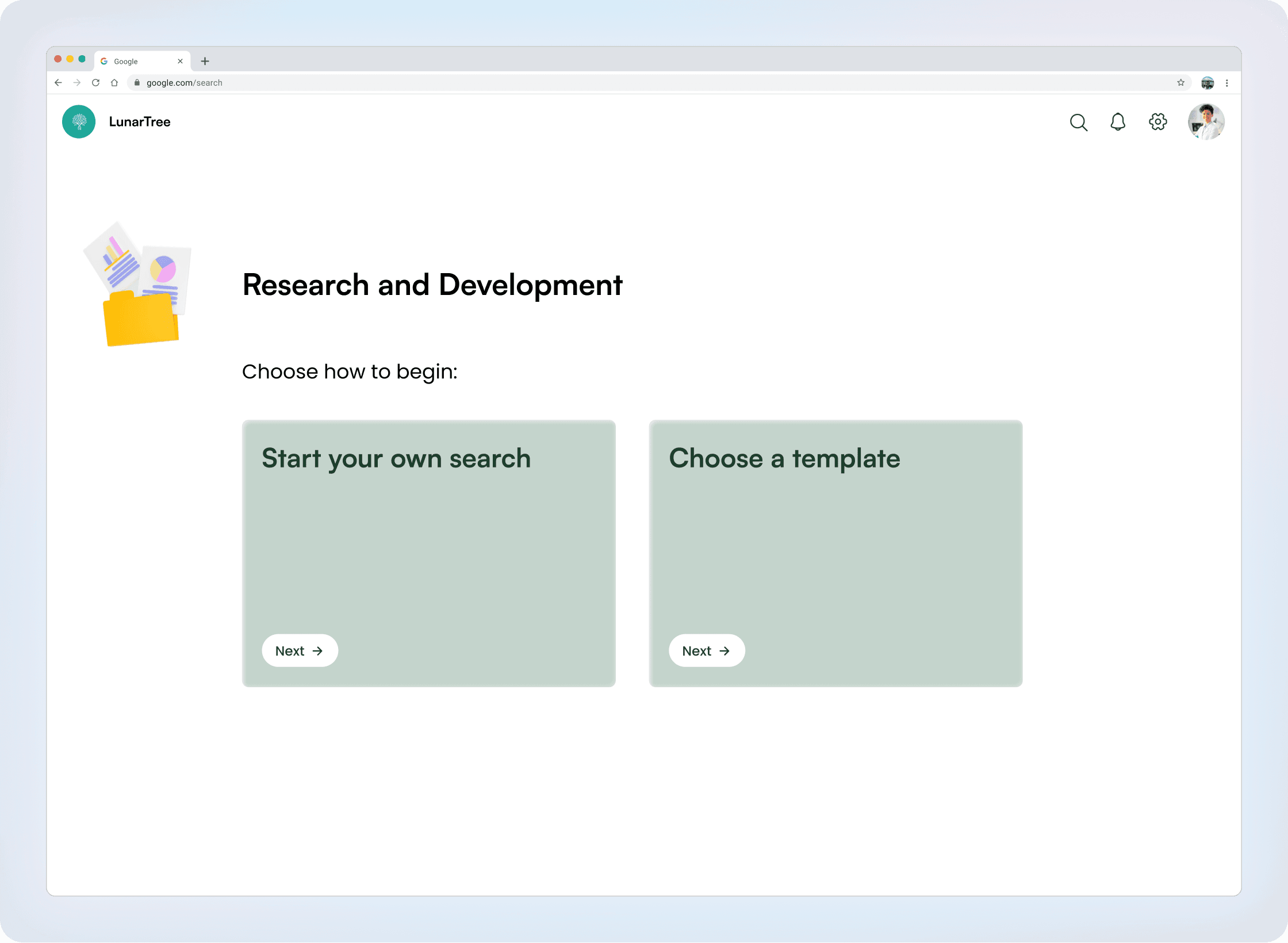Open settings with the gear icon
1288x943 pixels.
tap(1157, 122)
